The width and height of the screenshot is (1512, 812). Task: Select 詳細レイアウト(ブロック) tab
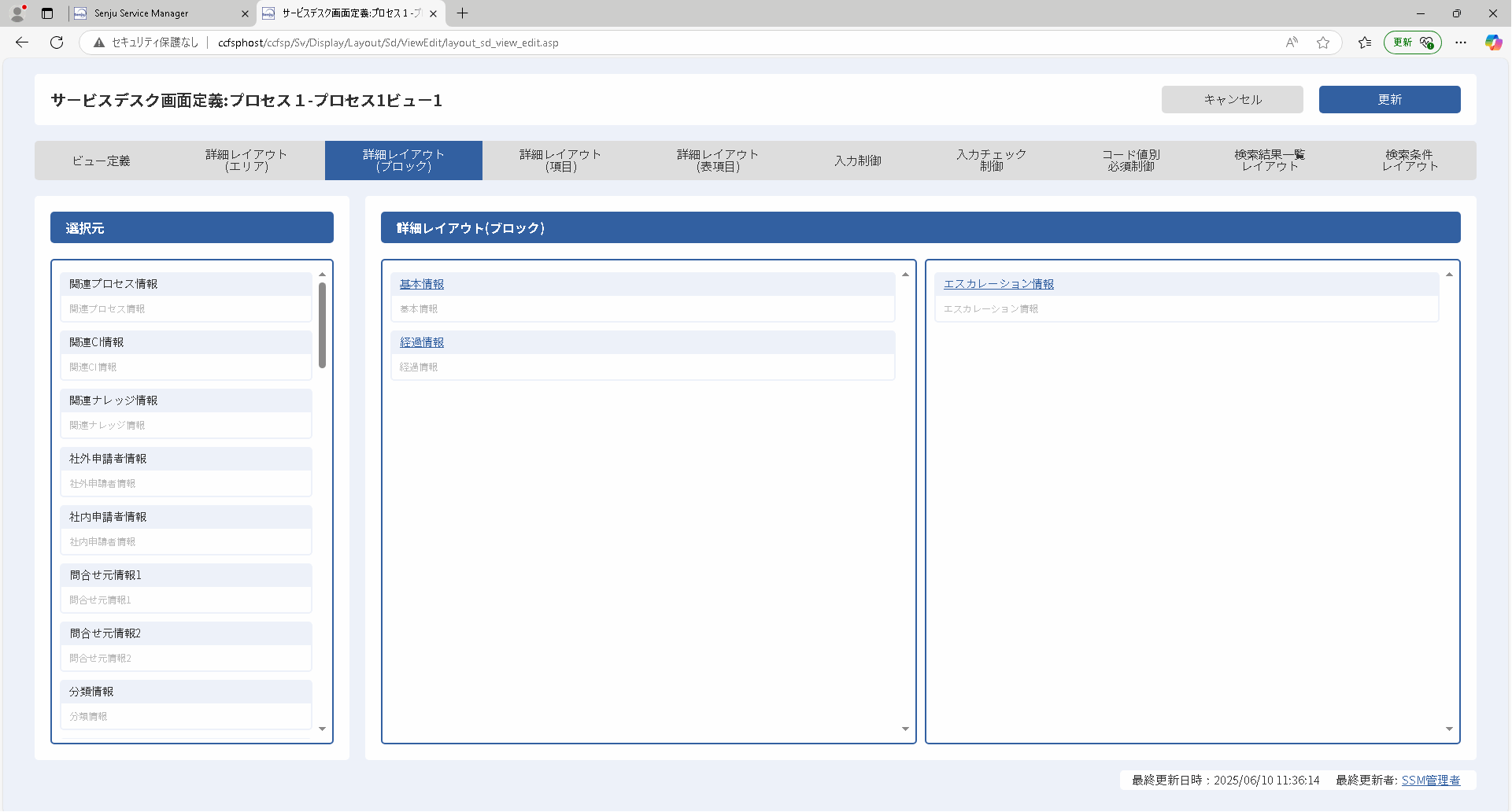(404, 161)
